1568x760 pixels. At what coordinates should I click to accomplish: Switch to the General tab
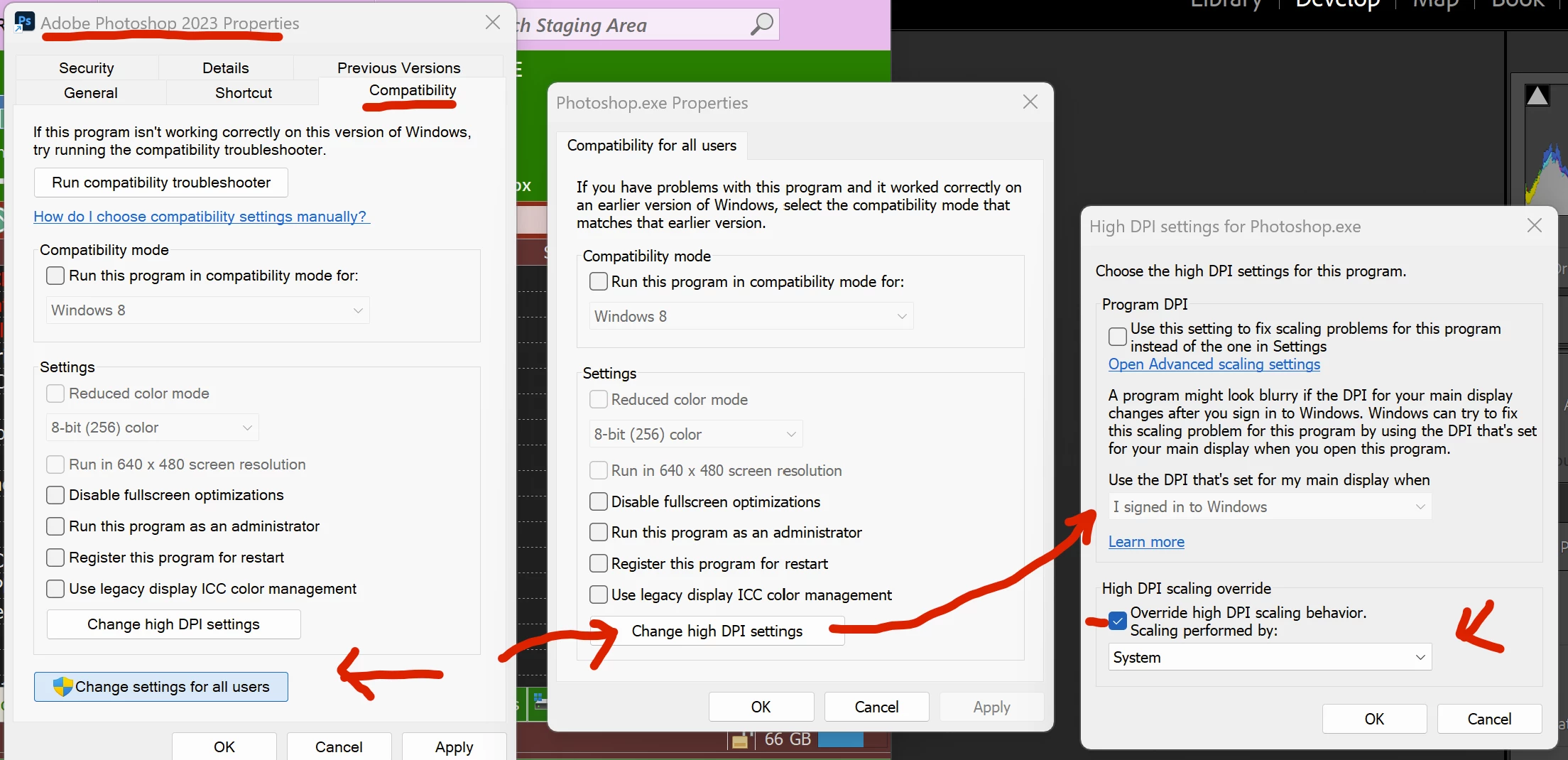pos(91,92)
